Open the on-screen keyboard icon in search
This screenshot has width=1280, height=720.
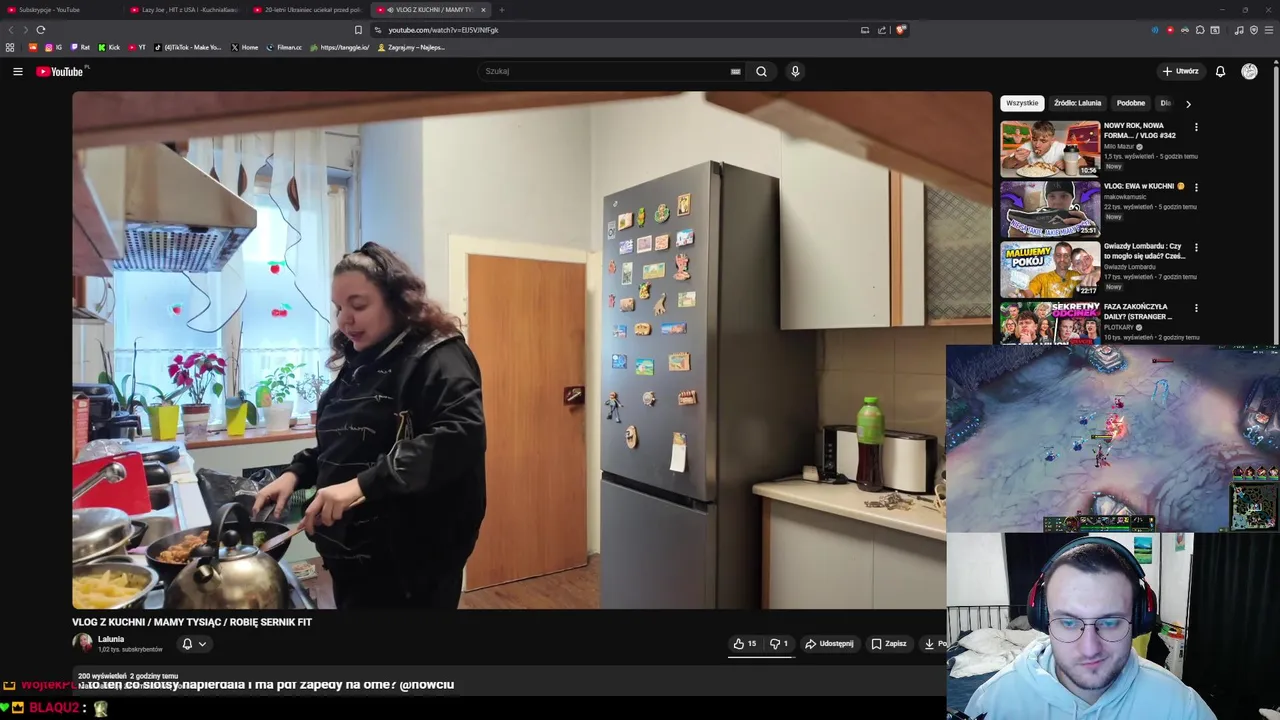[x=735, y=71]
